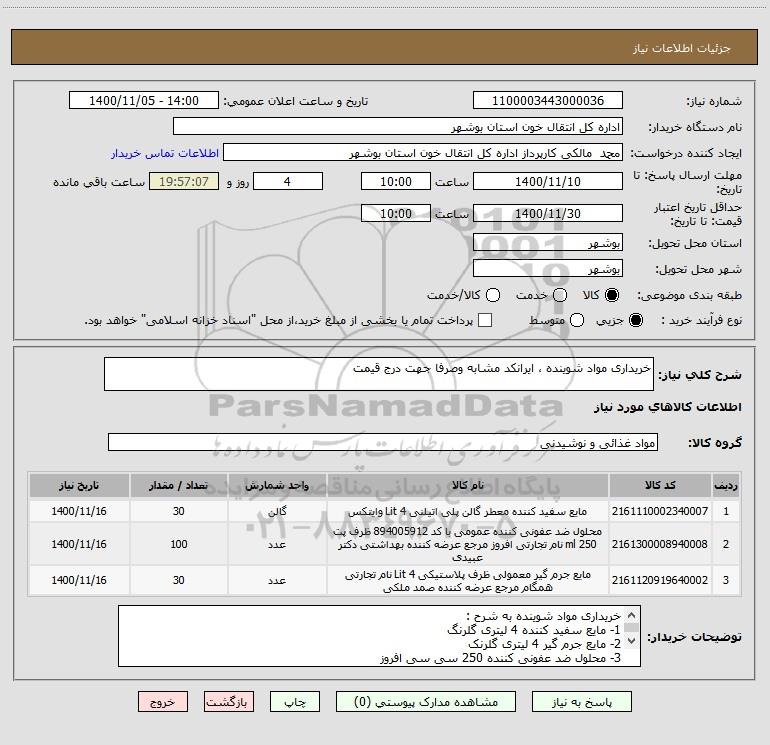Click the ردیف column header
Viewport: 770px width, 745px height.
[726, 485]
